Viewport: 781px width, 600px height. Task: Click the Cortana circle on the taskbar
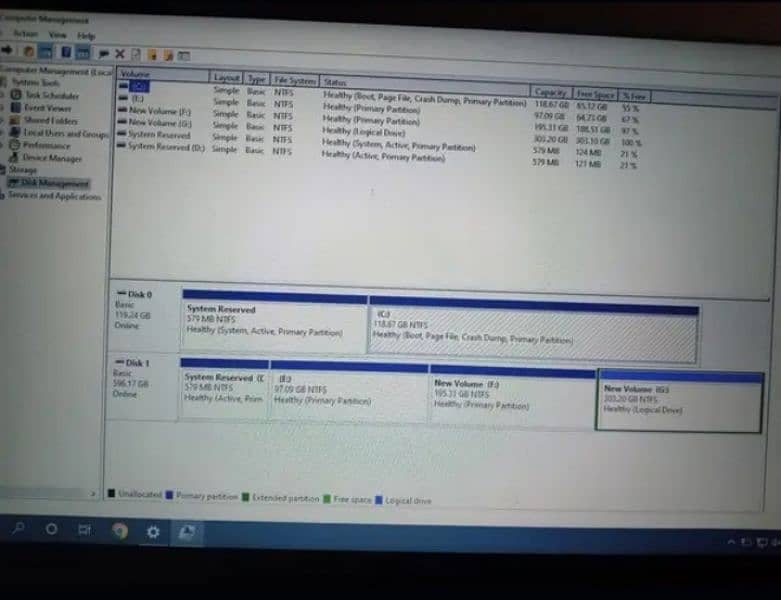click(x=51, y=529)
